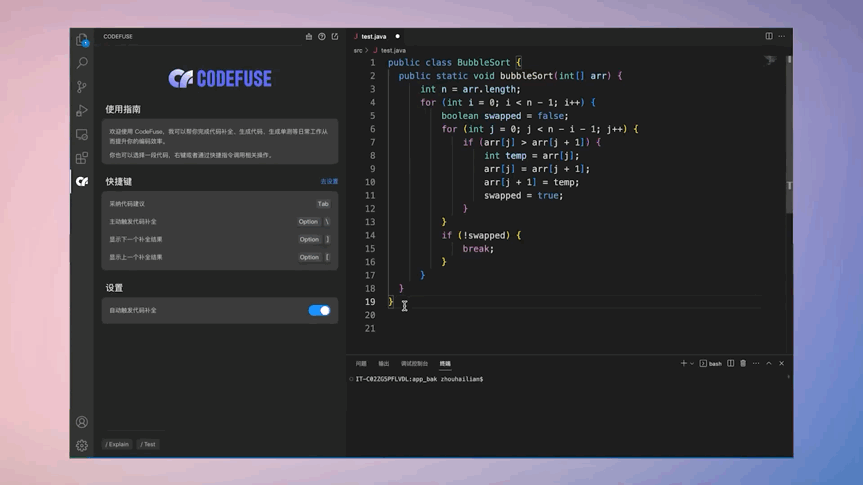Click the src breadcrumb segment
This screenshot has width=863, height=485.
tap(358, 50)
